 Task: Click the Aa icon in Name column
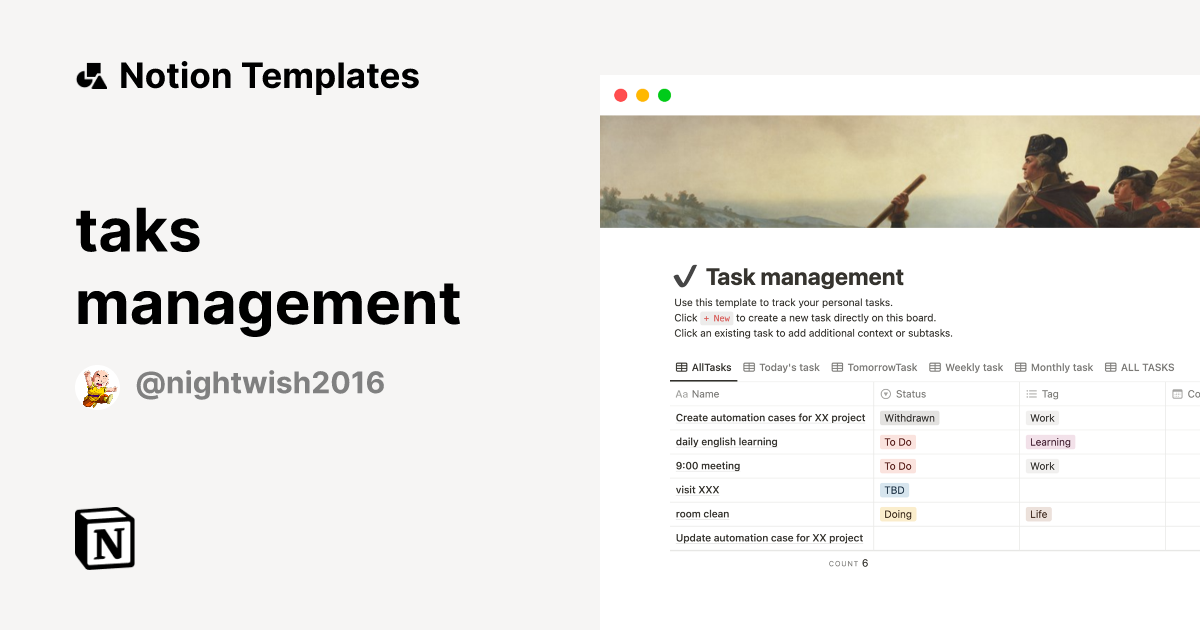pyautogui.click(x=680, y=394)
